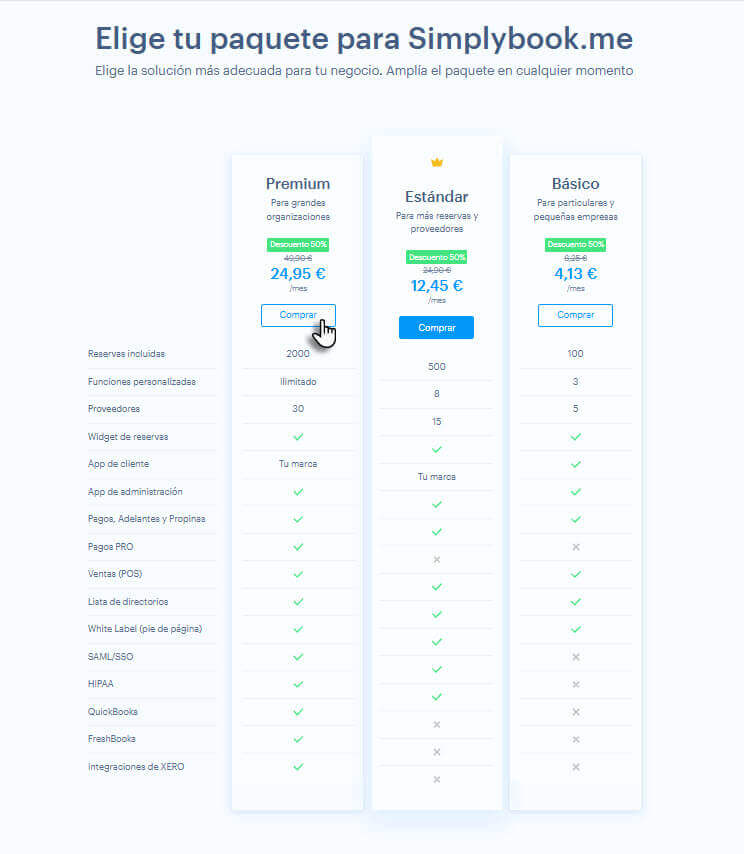Screen dimensions: 744x854
Task: Click the Reservas incluidas row label
Action: tap(126, 354)
